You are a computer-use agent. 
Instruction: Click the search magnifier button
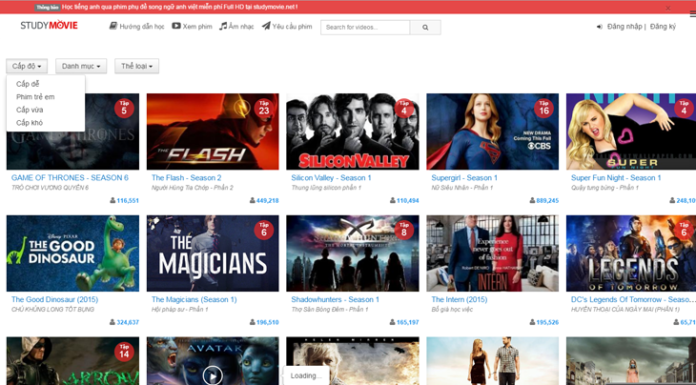click(425, 28)
